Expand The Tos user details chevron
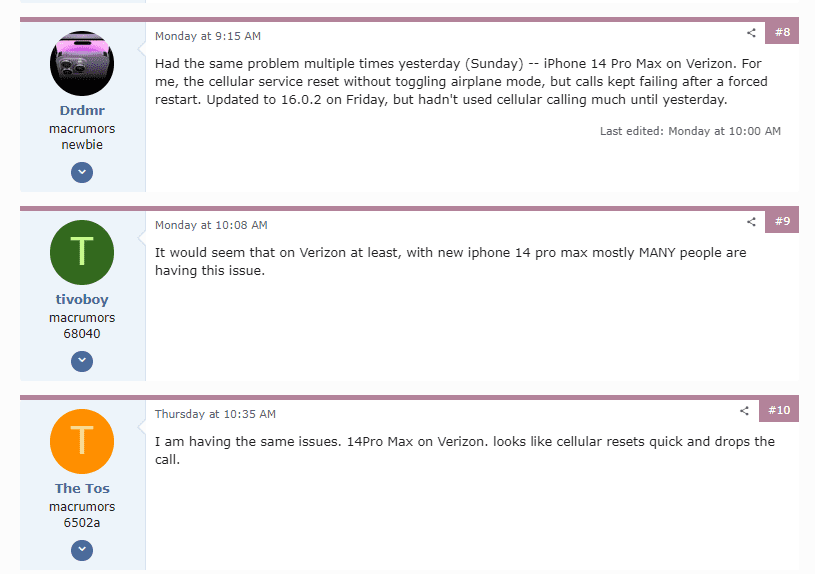The image size is (815, 574). coord(82,550)
